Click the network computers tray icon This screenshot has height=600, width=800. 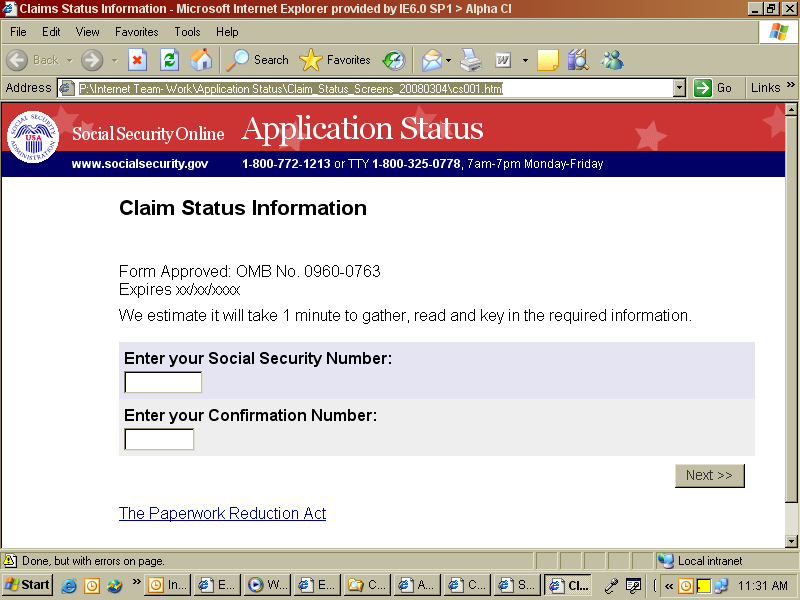coord(721,586)
